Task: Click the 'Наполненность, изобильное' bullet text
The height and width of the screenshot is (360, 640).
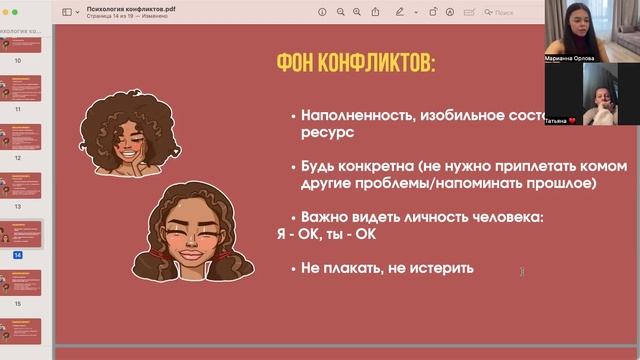Action: click(423, 124)
